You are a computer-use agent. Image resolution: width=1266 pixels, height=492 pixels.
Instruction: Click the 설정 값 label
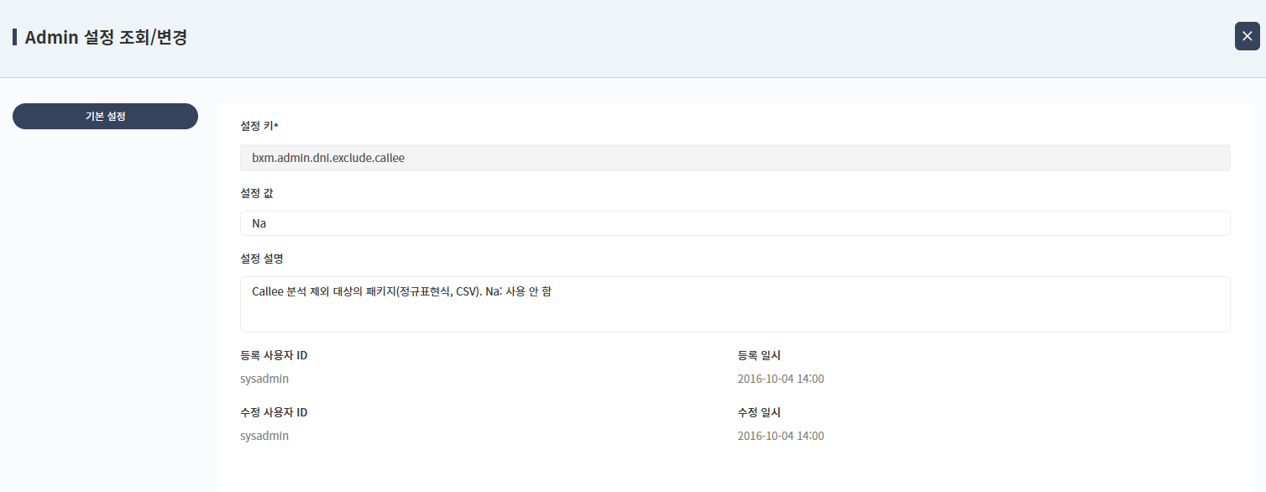[257, 193]
